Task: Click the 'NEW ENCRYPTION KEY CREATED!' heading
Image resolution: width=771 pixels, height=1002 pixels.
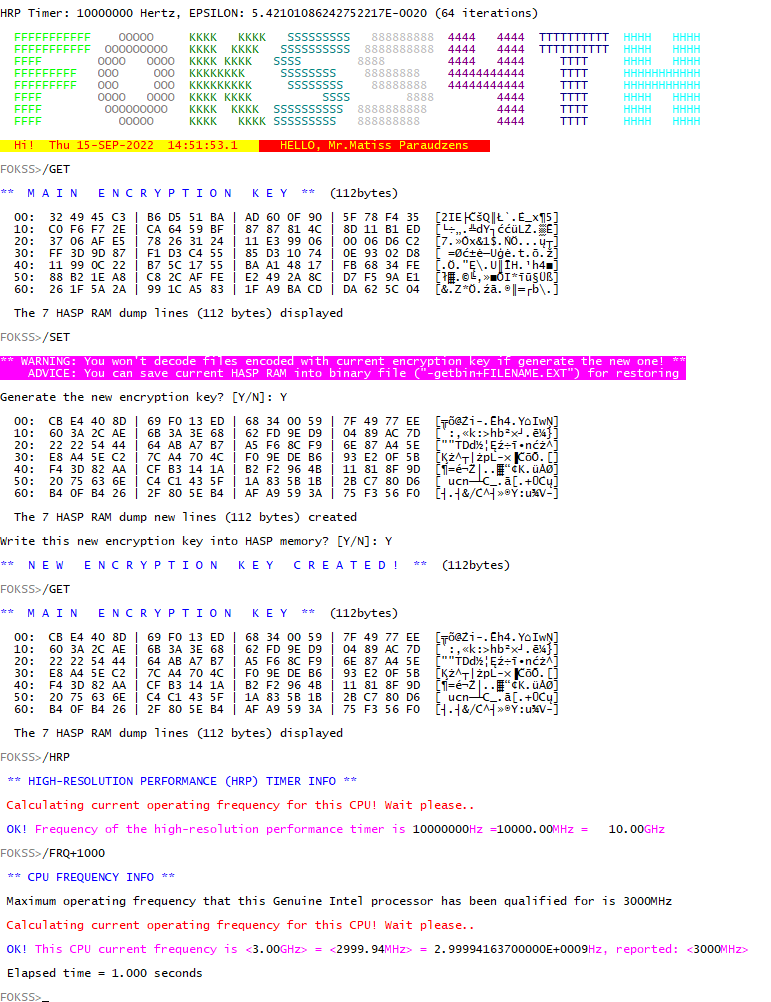Action: (x=213, y=565)
